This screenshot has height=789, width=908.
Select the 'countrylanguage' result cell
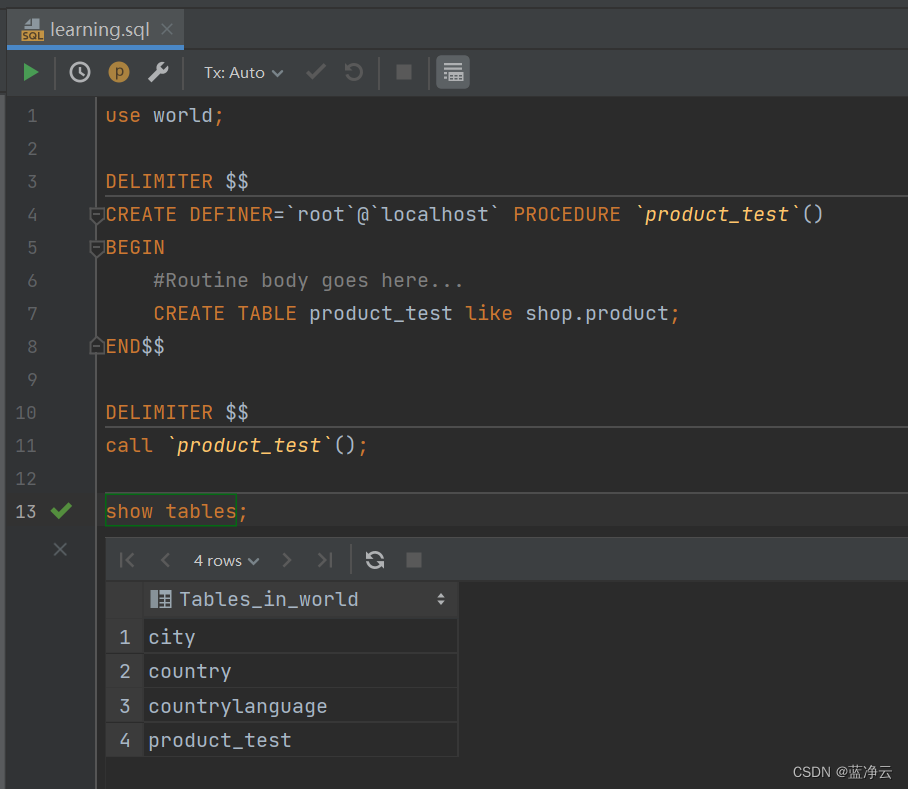tap(301, 706)
